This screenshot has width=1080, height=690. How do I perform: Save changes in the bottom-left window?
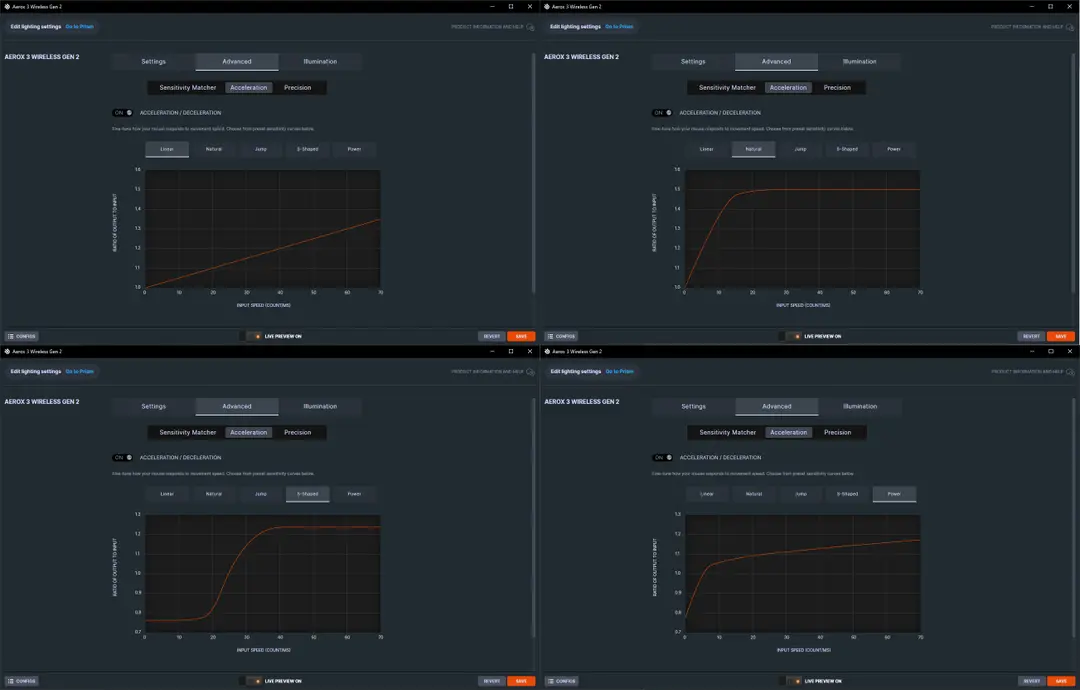(x=521, y=681)
